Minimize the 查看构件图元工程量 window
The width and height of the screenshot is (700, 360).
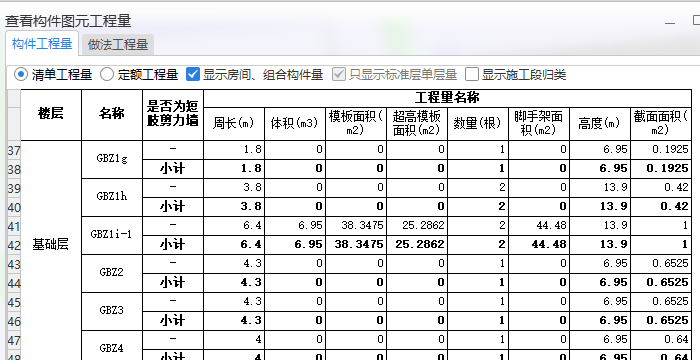[x=670, y=22]
